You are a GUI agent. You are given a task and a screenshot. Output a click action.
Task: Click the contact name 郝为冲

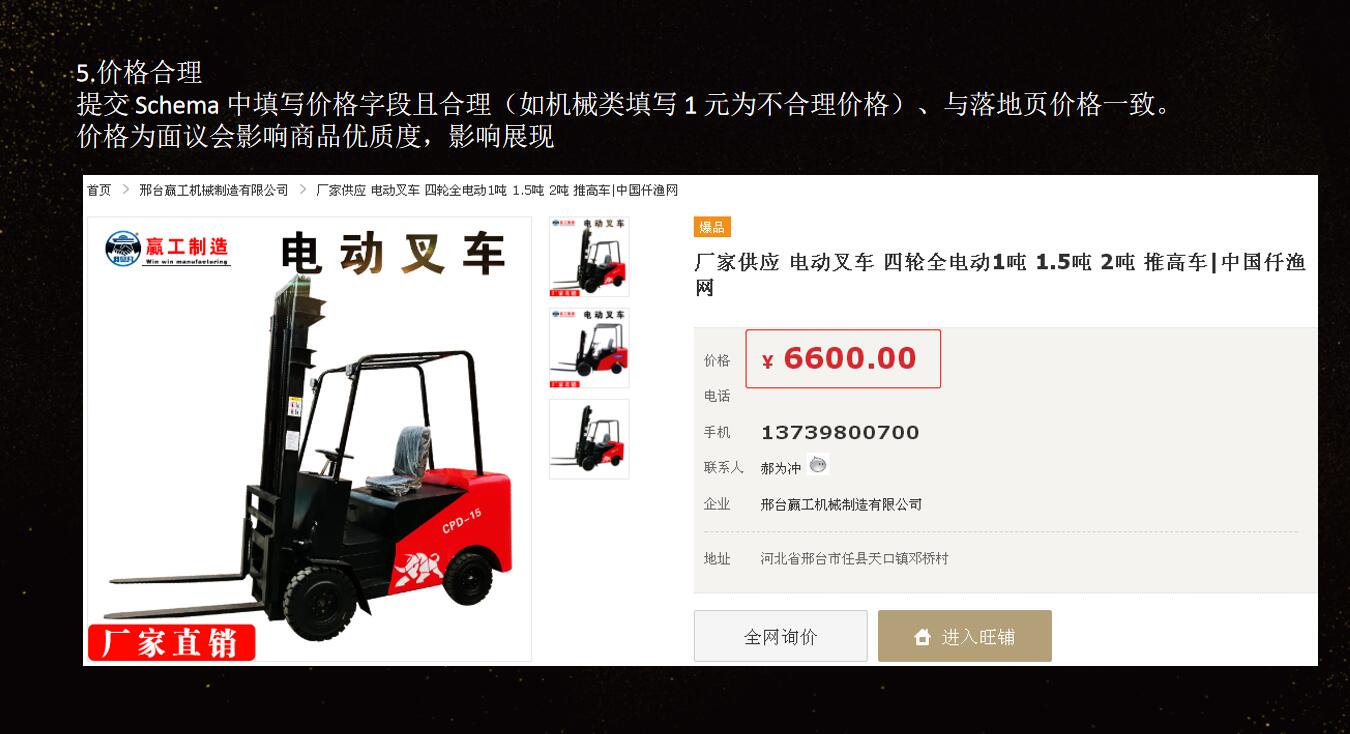[x=781, y=468]
